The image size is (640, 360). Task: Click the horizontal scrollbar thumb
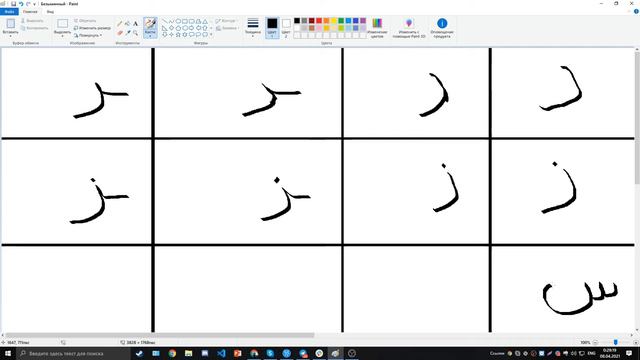160,336
